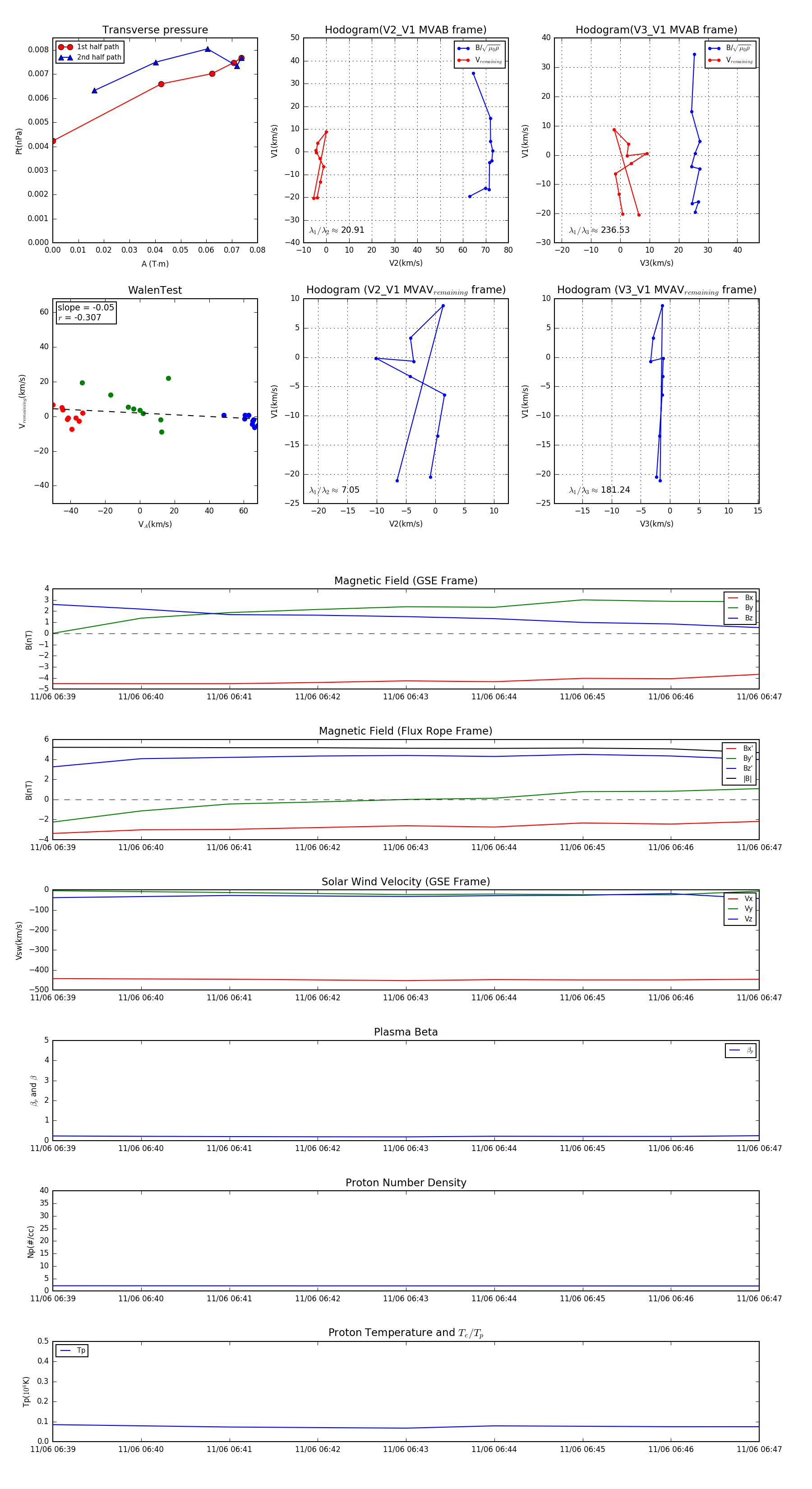Viewport: 812px width, 1489px height.
Task: Click the "A (T·m)" x-axis label
Action: (x=155, y=264)
